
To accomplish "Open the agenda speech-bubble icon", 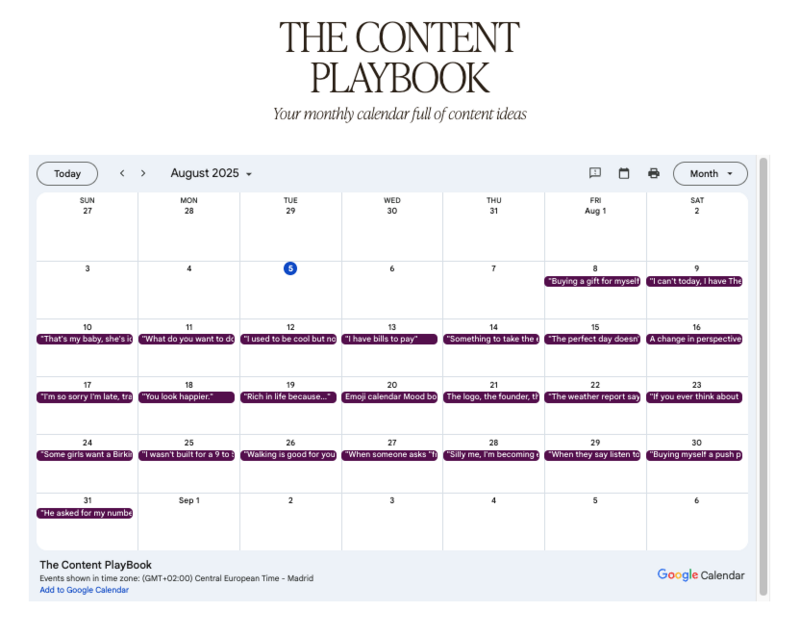I will (x=595, y=173).
